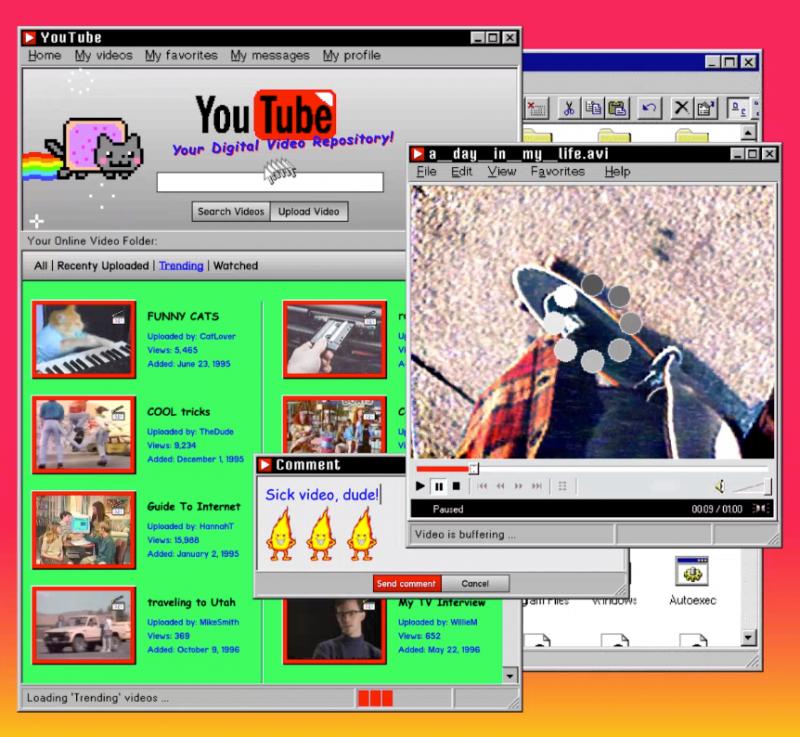Viewport: 800px width, 737px height.
Task: Mute using the speaker icon in the player
Action: [720, 487]
